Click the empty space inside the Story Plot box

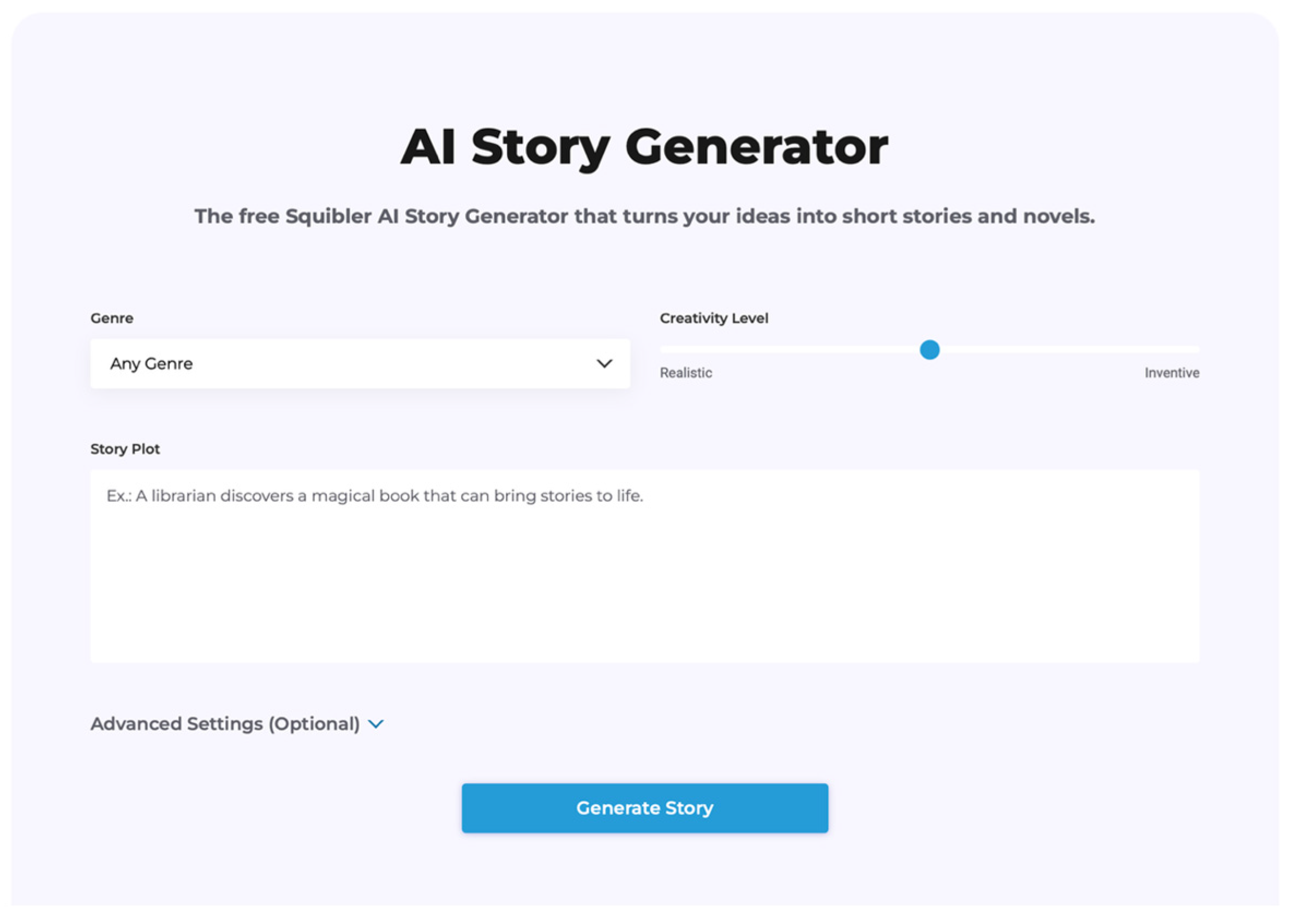pos(644,586)
